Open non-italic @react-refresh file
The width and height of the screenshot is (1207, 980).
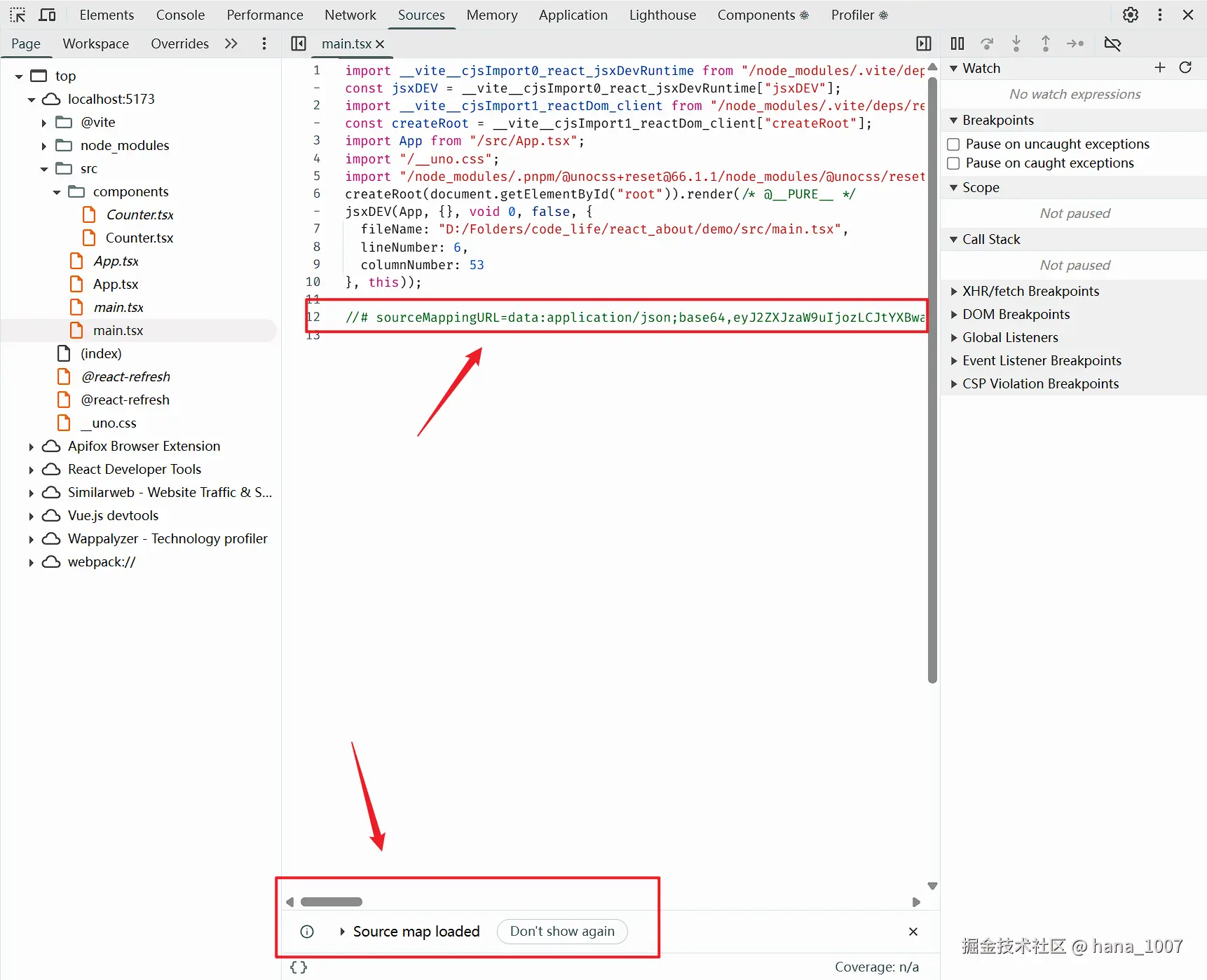click(125, 400)
